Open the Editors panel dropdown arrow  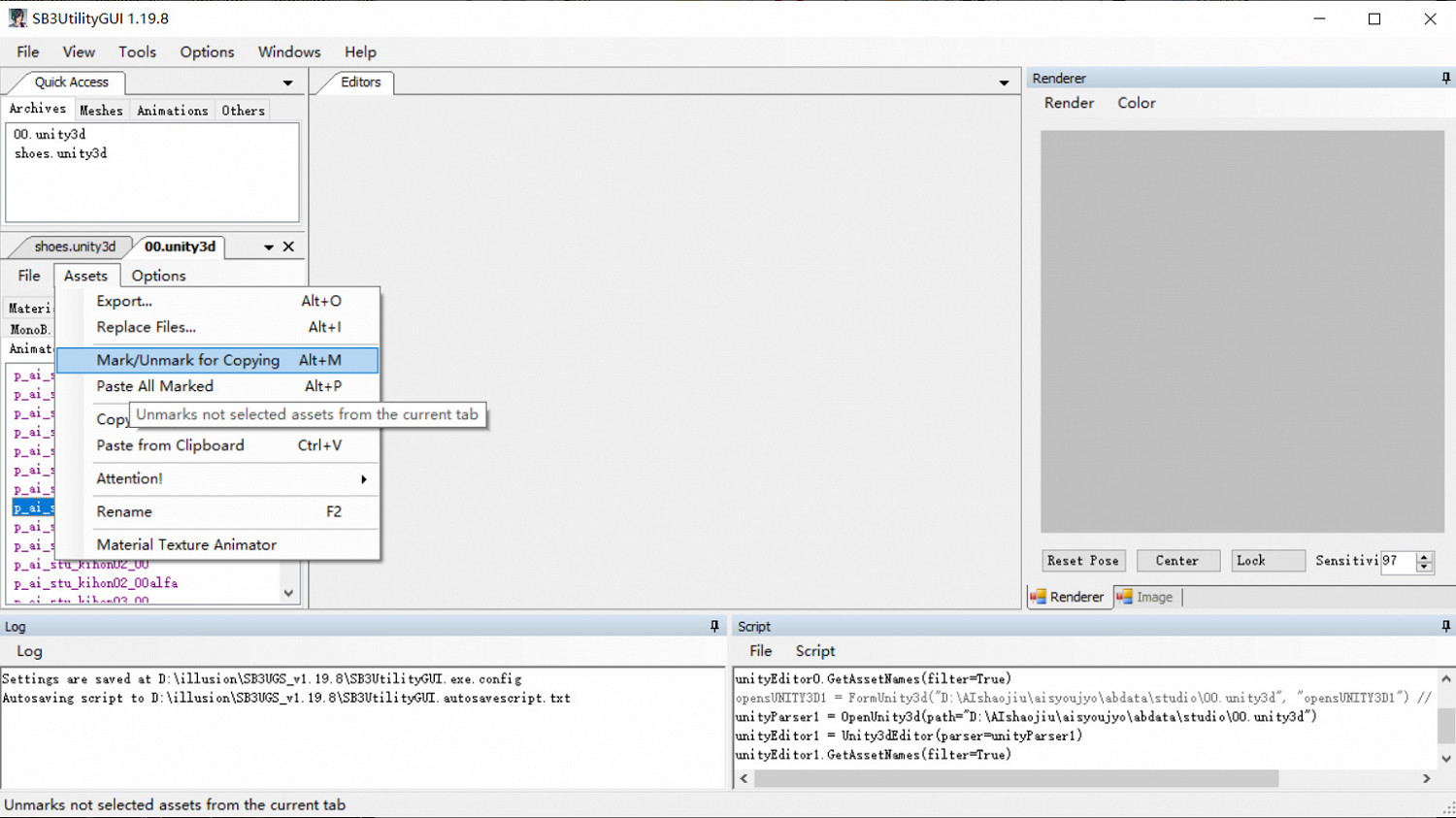[1004, 83]
